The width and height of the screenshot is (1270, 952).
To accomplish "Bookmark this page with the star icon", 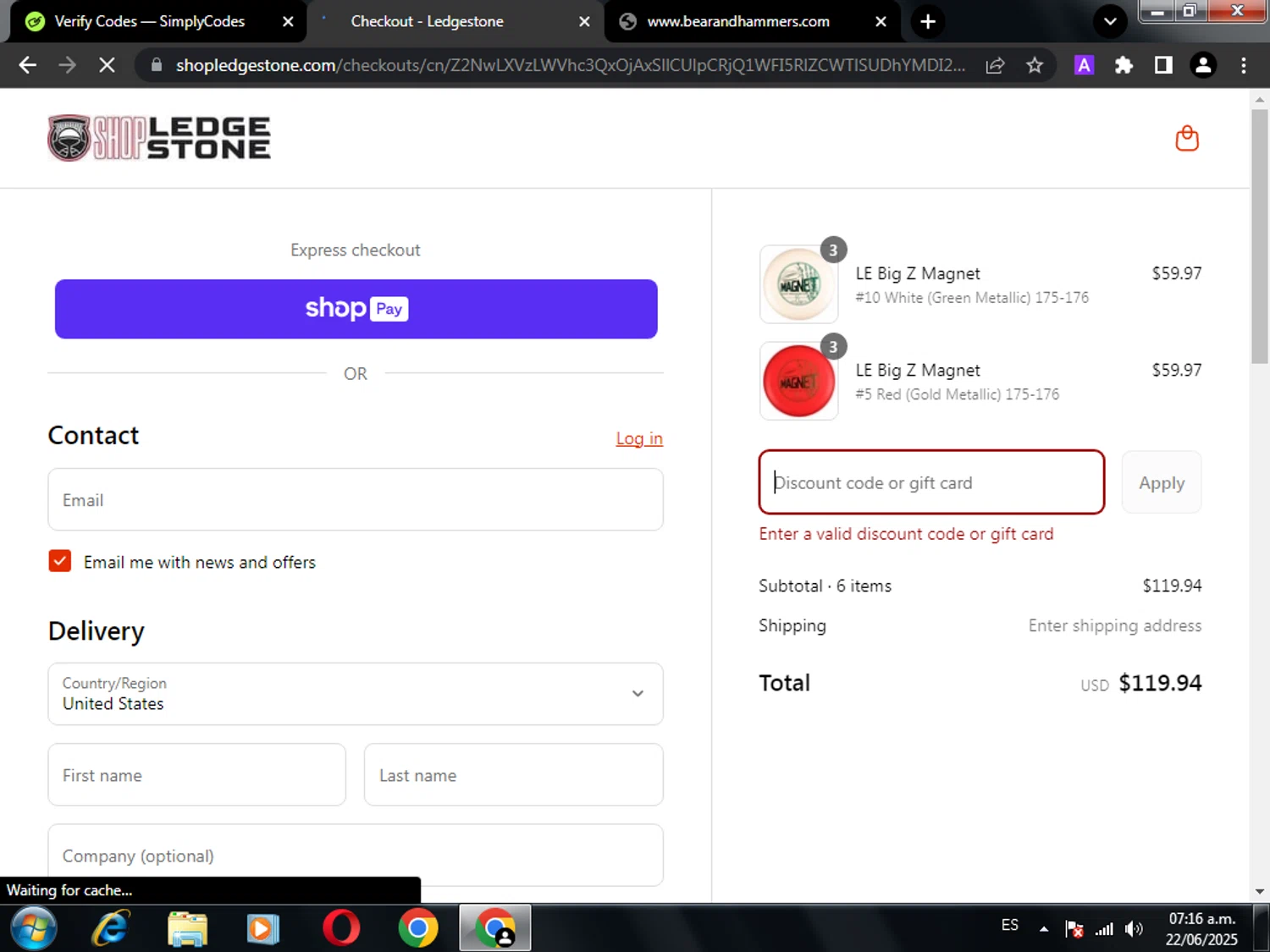I will click(1035, 65).
